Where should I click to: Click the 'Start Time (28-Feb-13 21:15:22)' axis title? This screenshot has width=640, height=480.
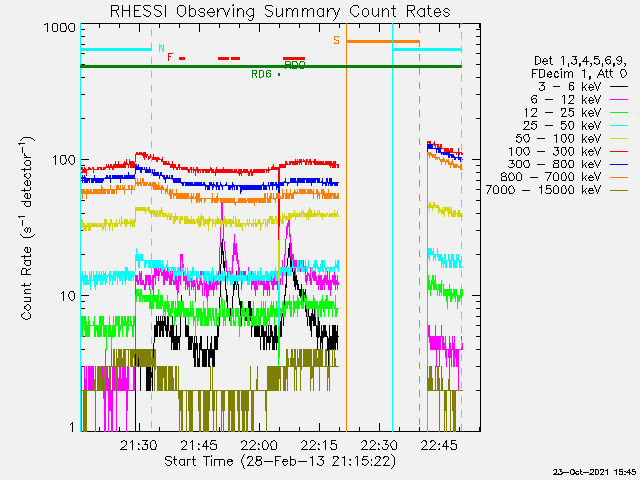(280, 461)
